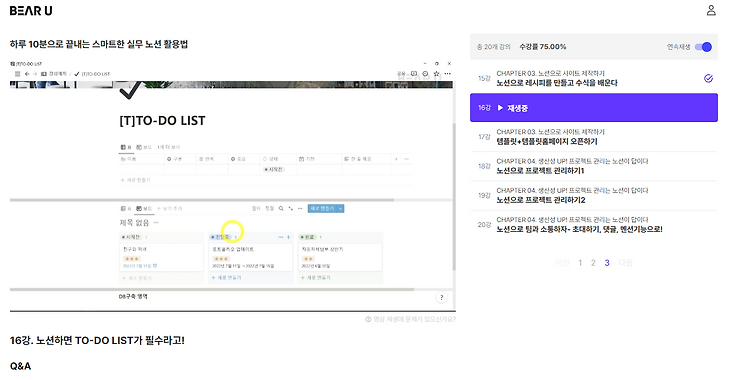Open lecture 18 노션으로 프로젝트 관리하기1
750x380 pixels.
pos(594,166)
